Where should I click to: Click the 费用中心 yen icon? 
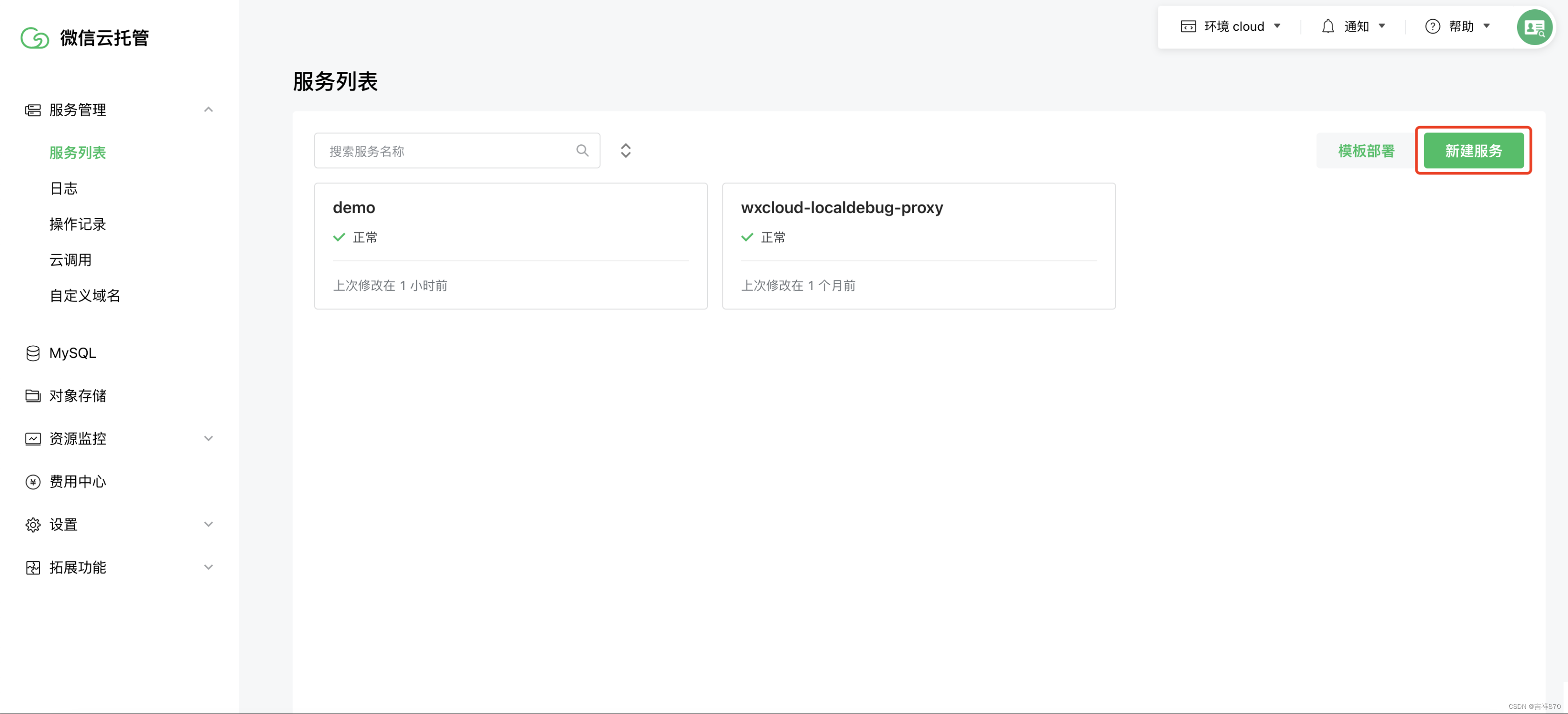(33, 482)
